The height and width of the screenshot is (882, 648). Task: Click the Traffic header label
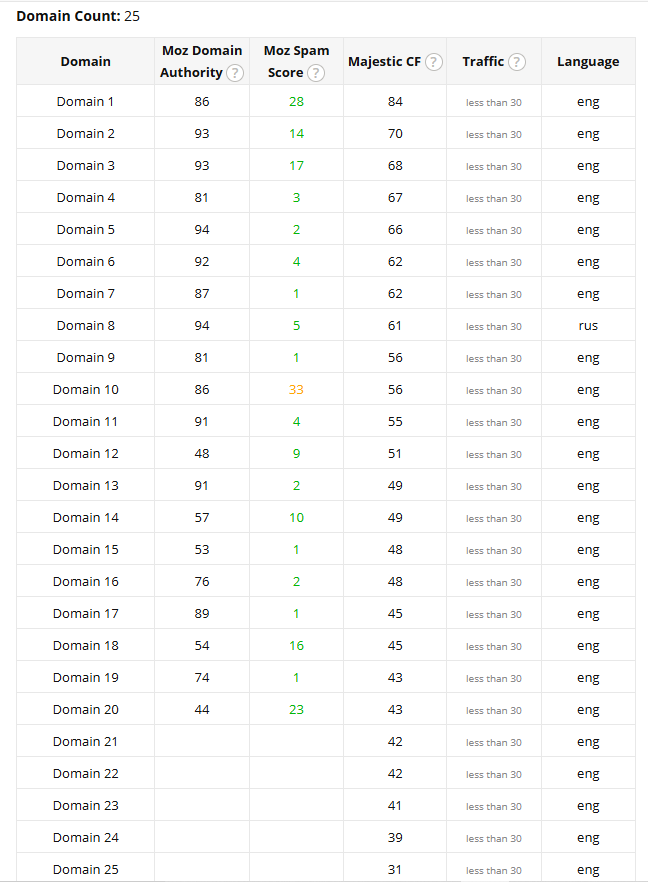tap(483, 62)
